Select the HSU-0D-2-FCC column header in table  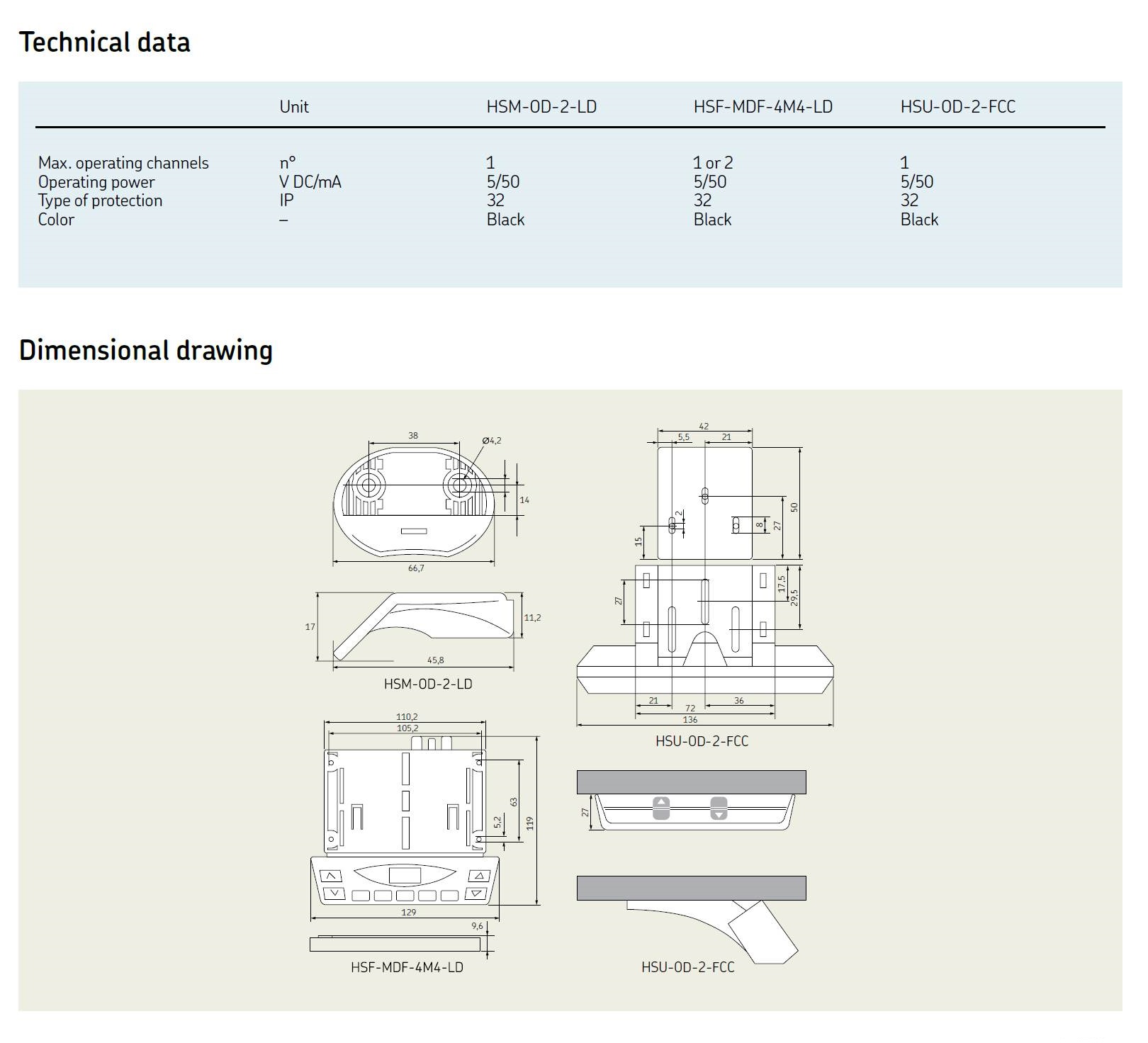[x=957, y=107]
